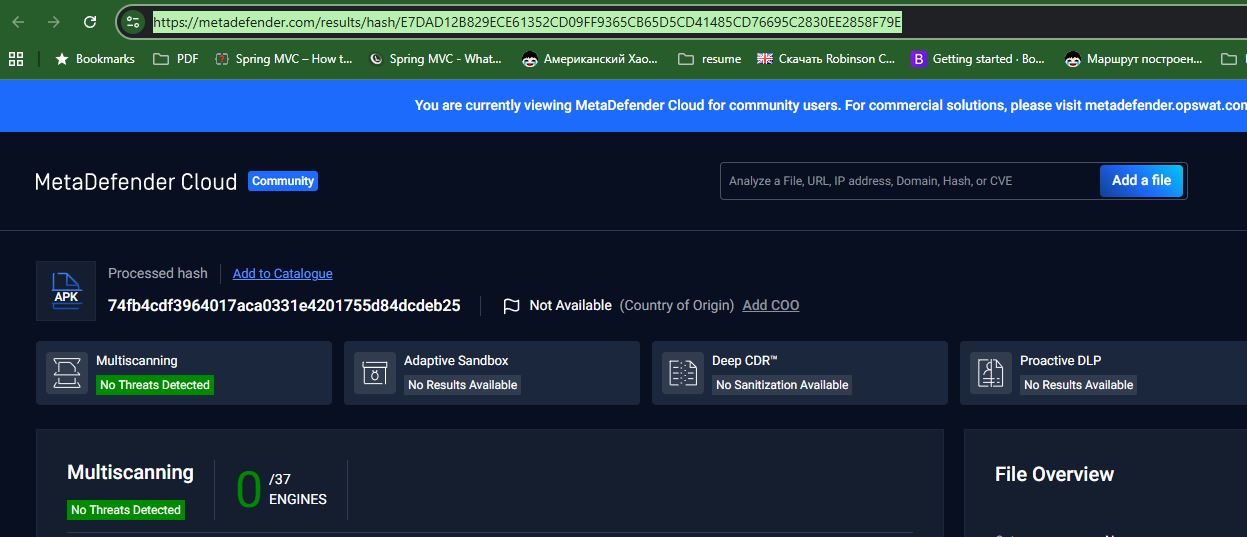
Task: Click the Adaptive Sandbox card icon
Action: [x=375, y=373]
